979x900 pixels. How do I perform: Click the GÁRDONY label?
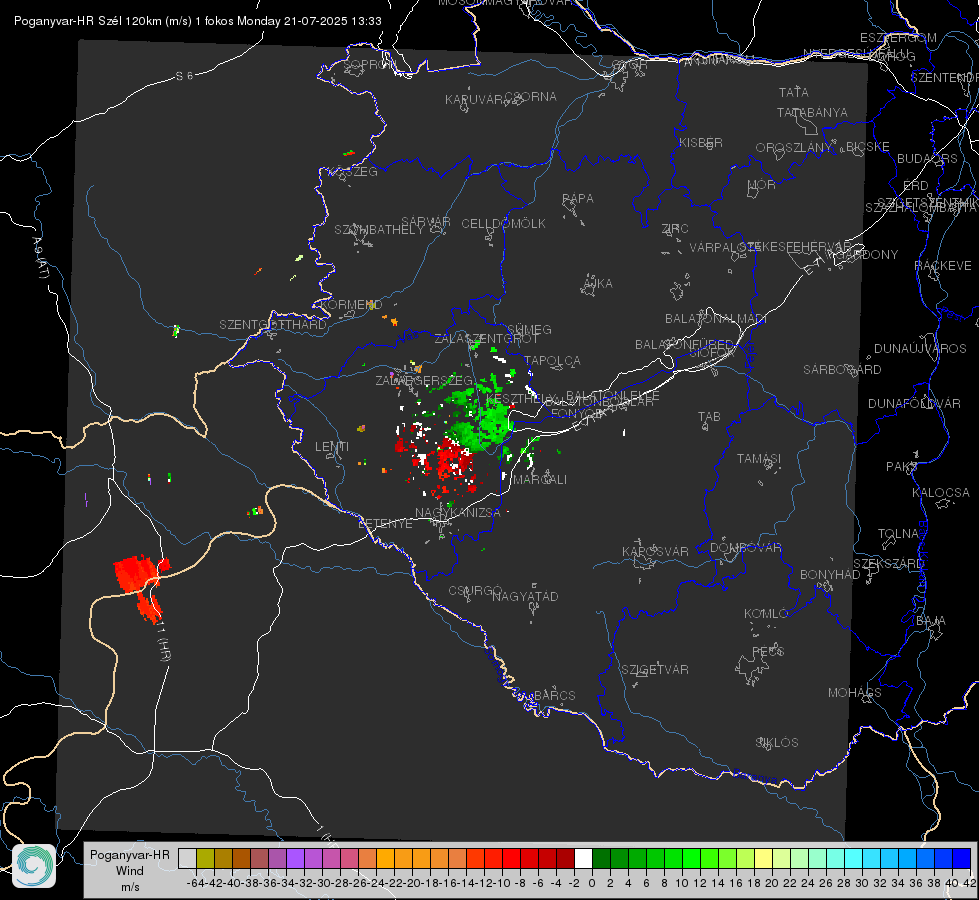point(868,255)
